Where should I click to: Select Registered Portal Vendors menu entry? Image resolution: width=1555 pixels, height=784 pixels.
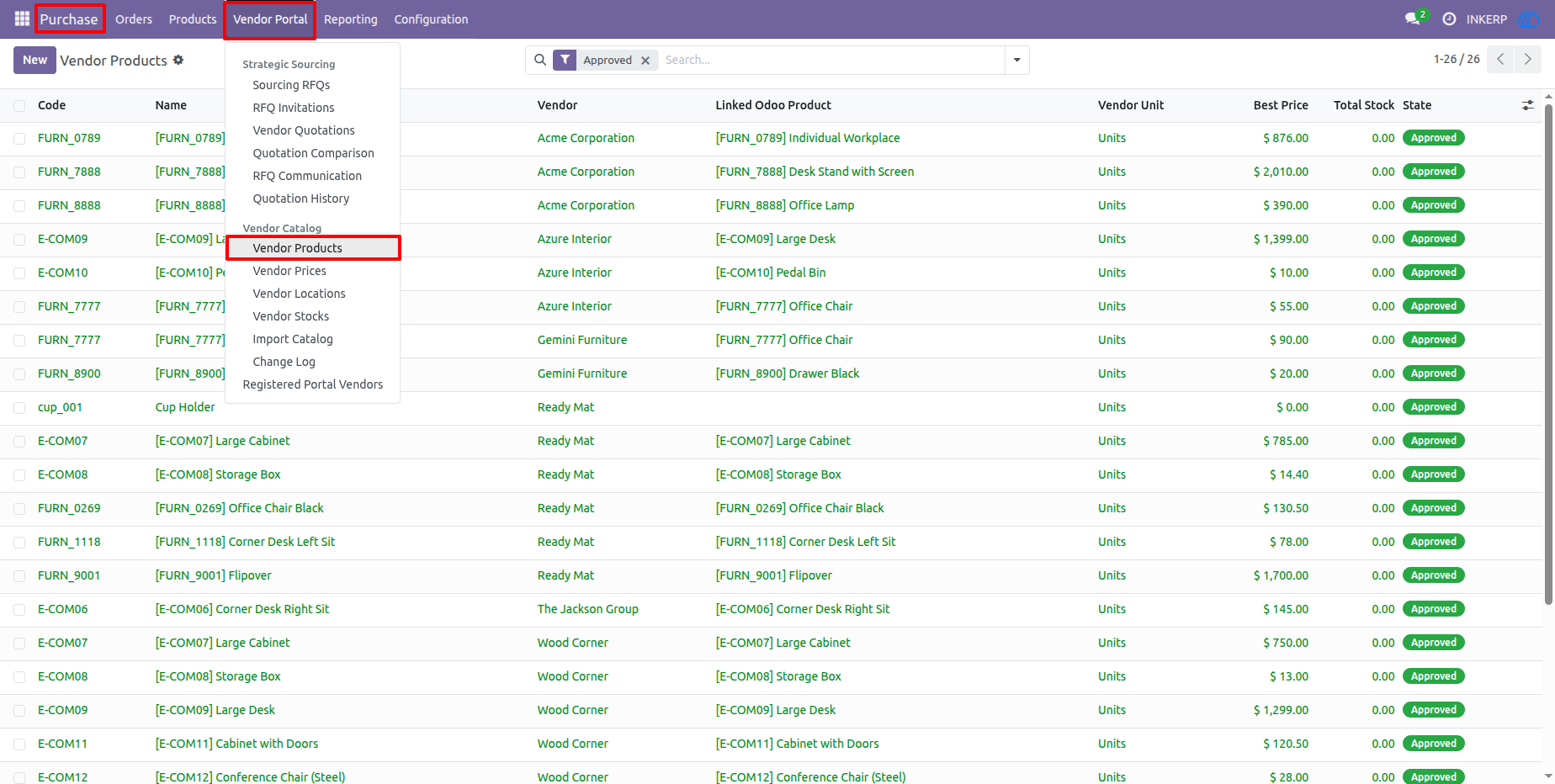click(312, 384)
